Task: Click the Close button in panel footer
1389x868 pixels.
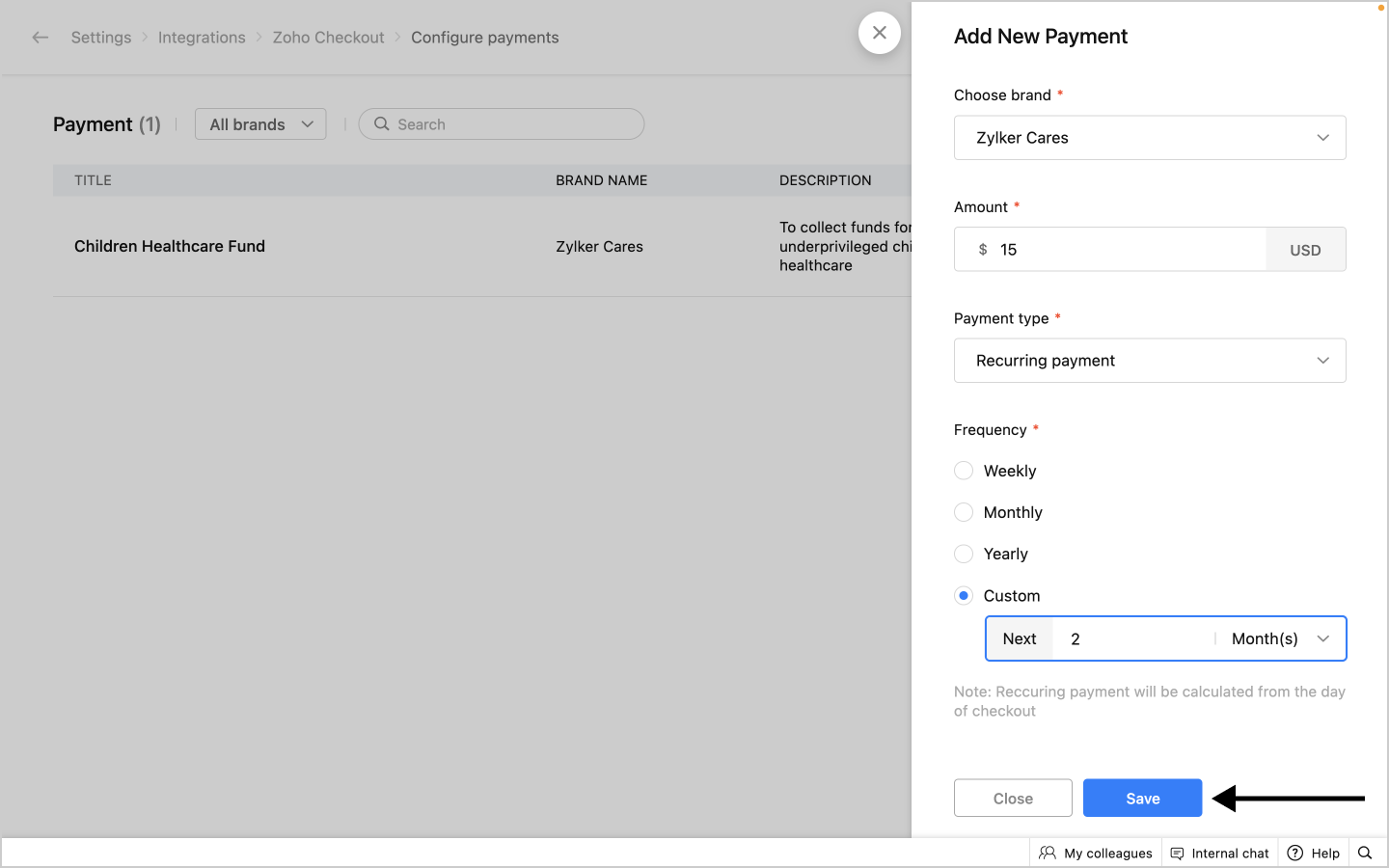Action: [x=1013, y=798]
